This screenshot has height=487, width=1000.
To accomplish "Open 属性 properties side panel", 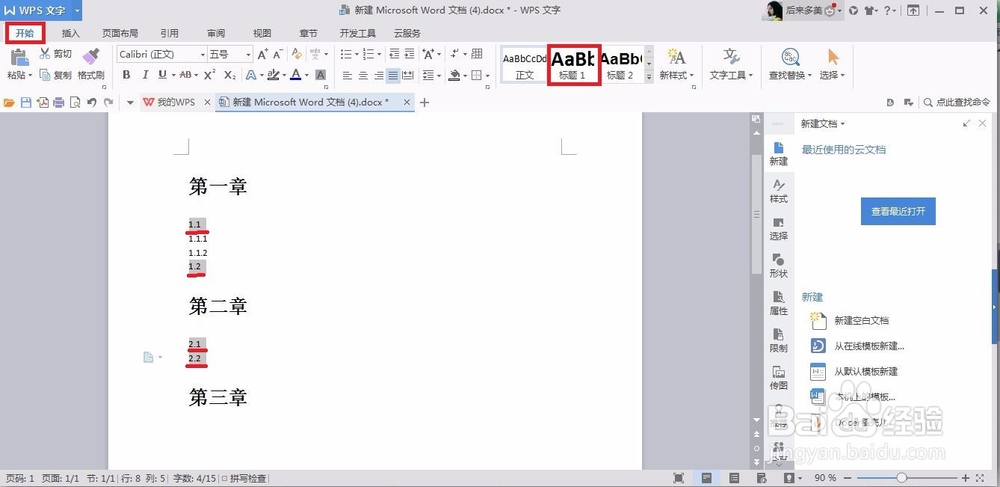I will click(778, 303).
